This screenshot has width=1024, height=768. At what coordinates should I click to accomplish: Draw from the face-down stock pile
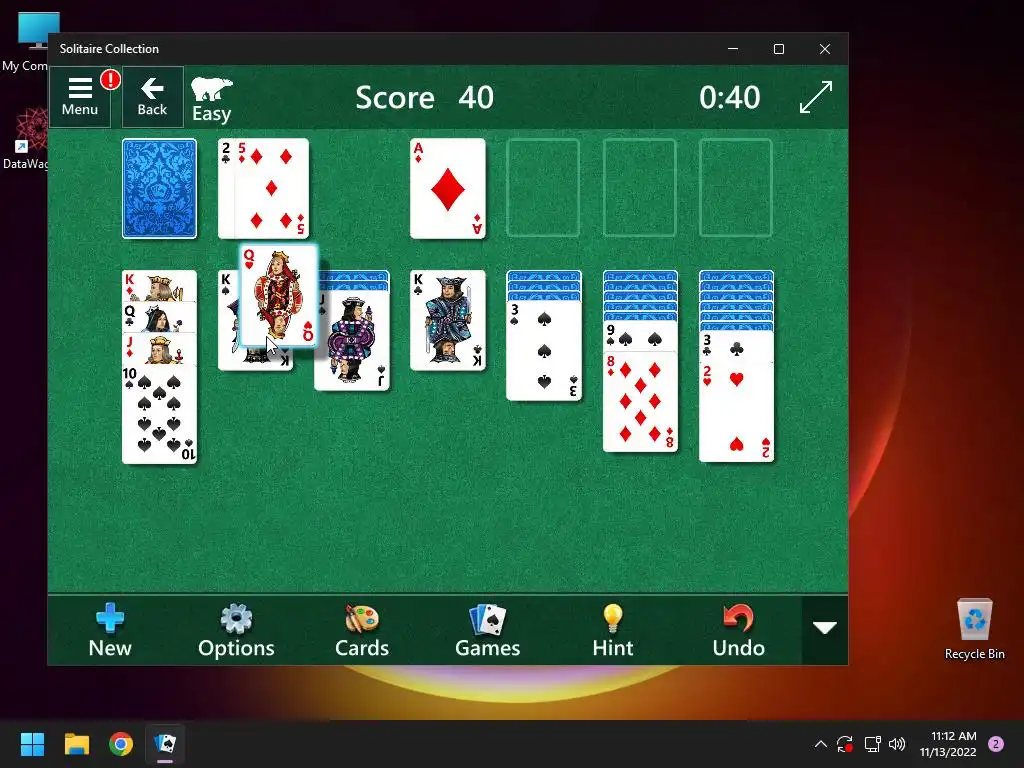click(x=159, y=189)
